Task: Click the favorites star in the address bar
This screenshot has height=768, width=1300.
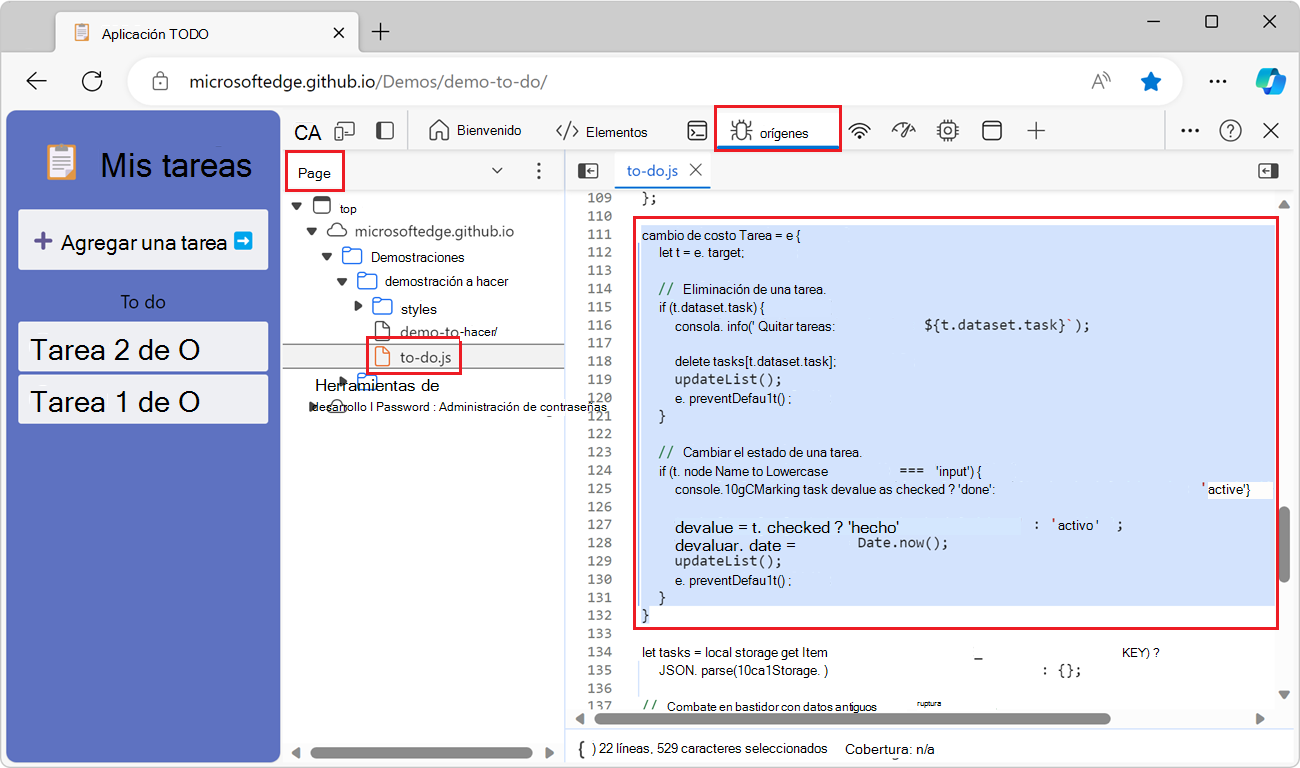Action: [x=1151, y=82]
